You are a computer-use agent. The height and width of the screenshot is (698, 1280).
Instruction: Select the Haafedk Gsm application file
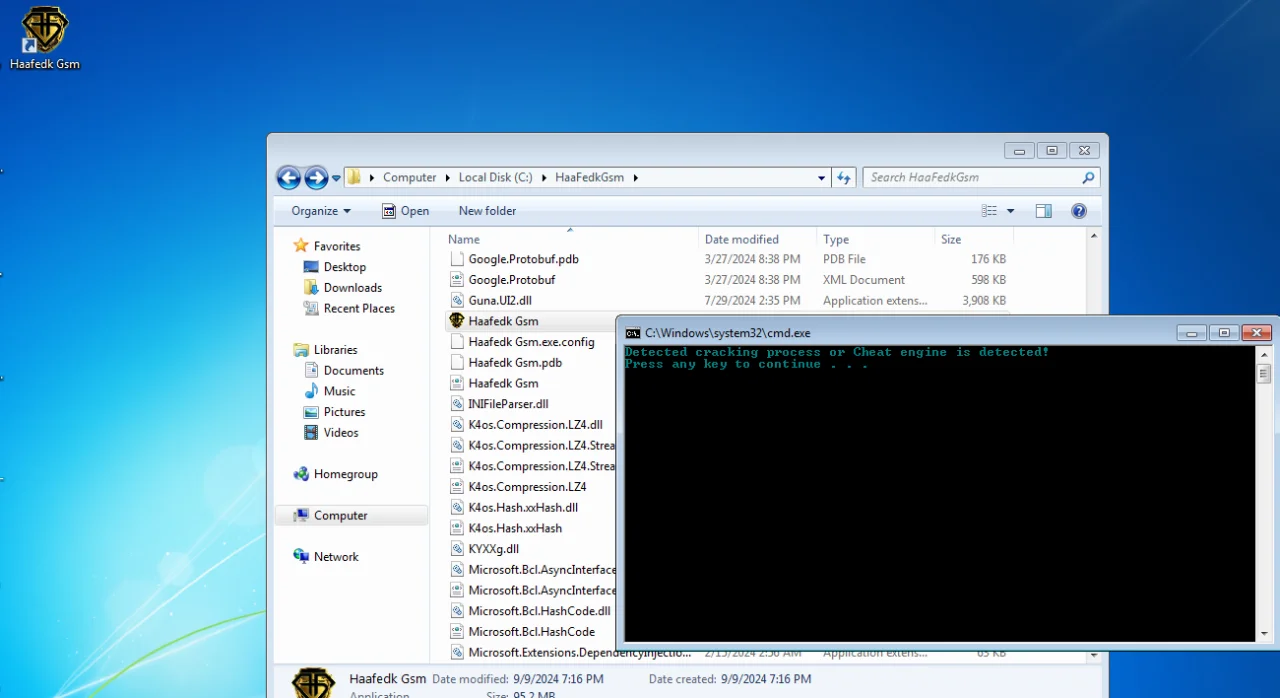(503, 321)
